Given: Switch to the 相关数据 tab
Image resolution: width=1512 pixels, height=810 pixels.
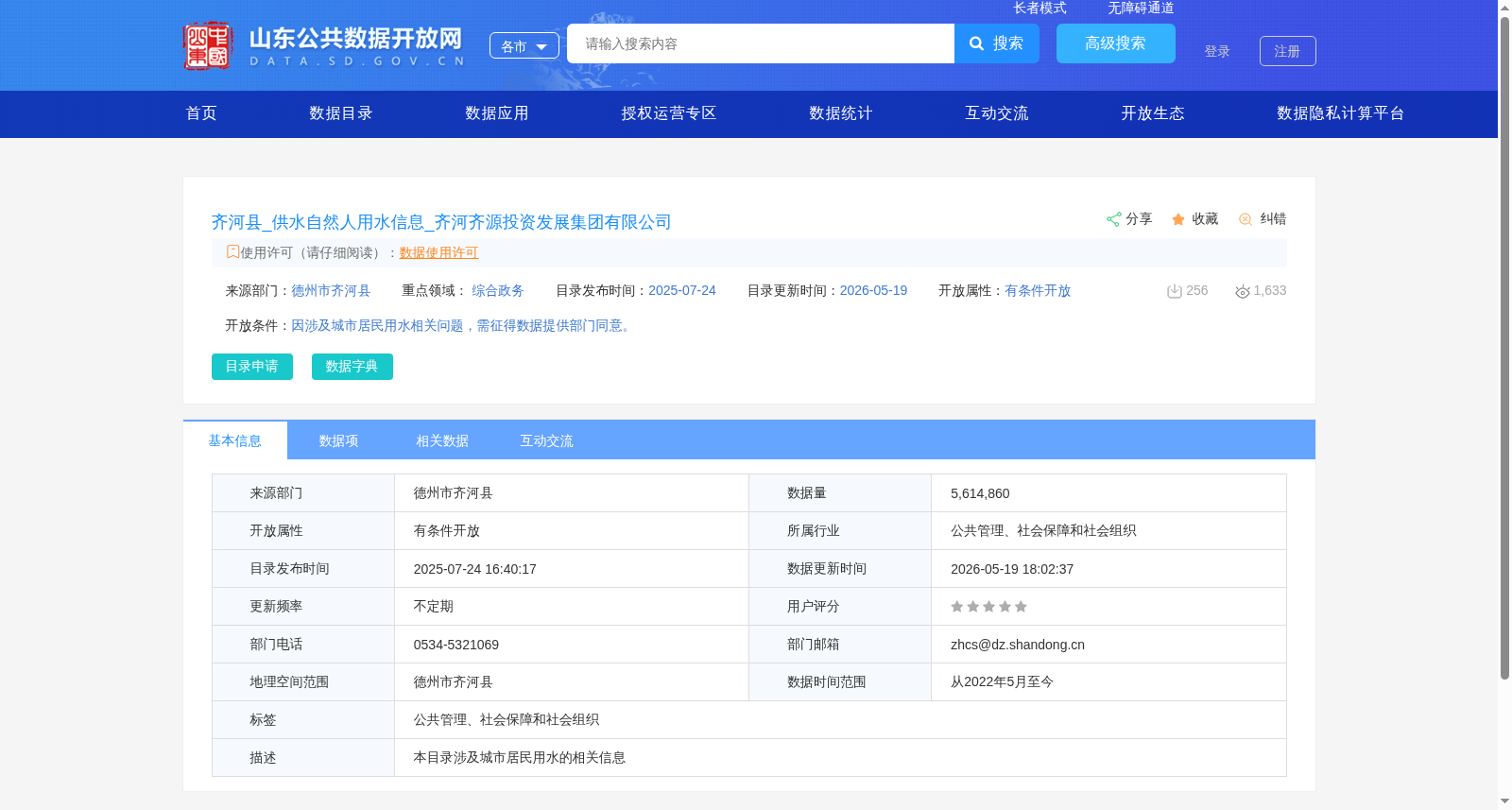Looking at the screenshot, I should (x=442, y=440).
